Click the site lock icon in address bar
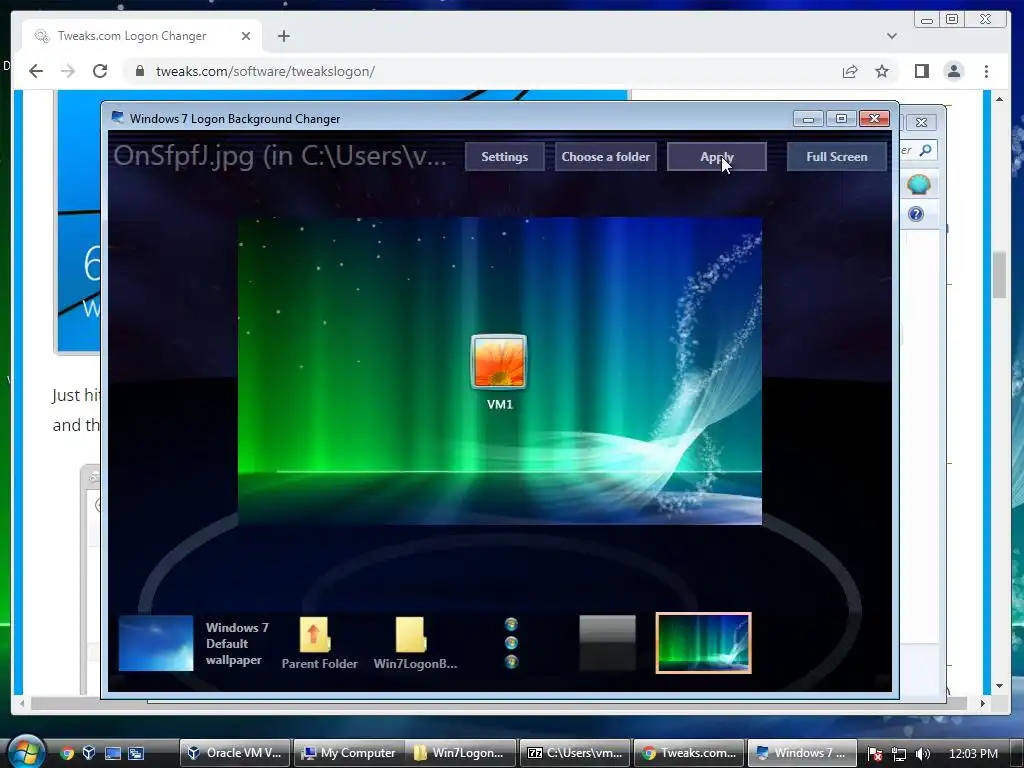Image resolution: width=1024 pixels, height=768 pixels. coord(139,71)
